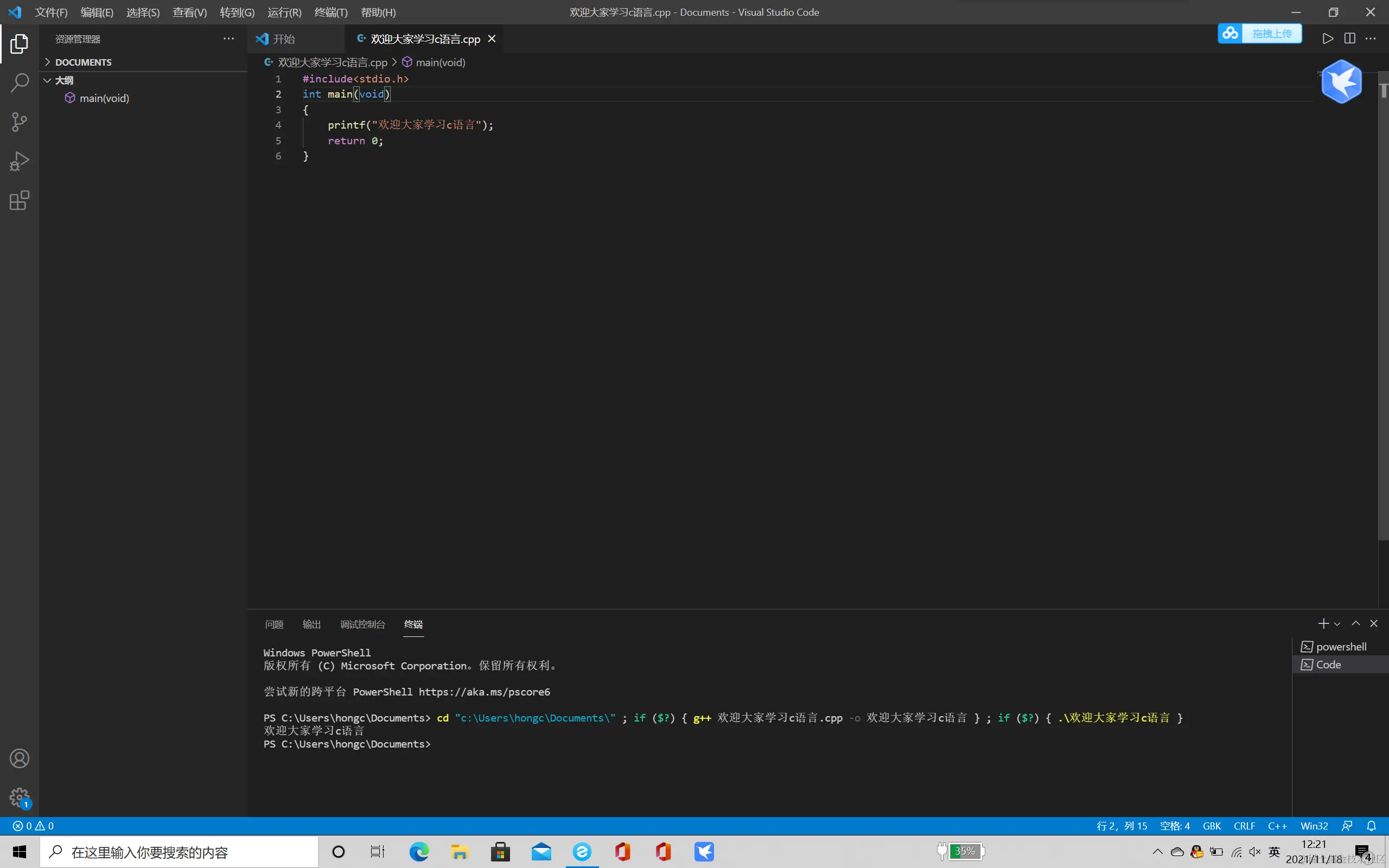1389x868 pixels.
Task: Open Source Control view
Action: point(19,122)
